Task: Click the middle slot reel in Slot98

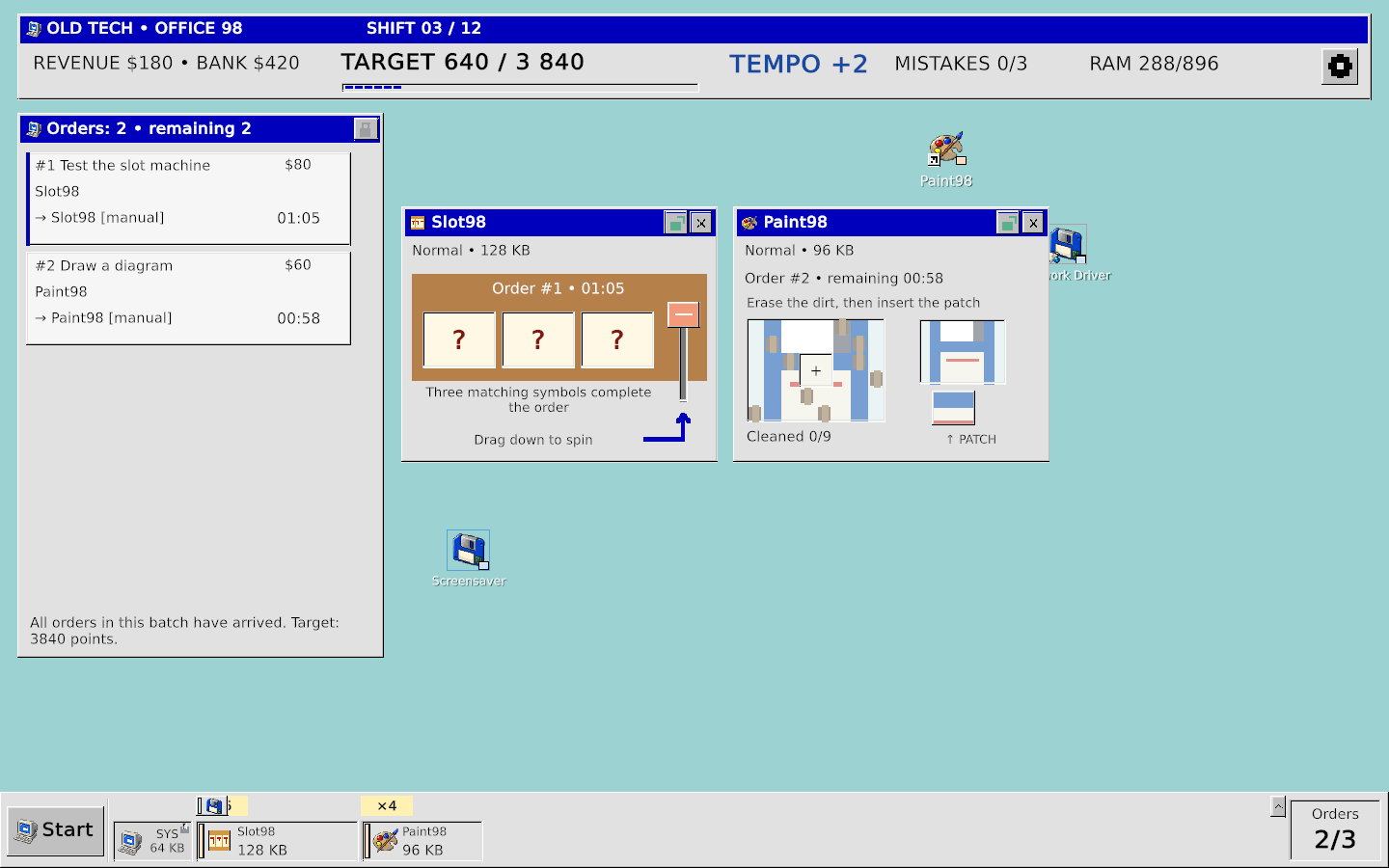Action: tap(538, 339)
